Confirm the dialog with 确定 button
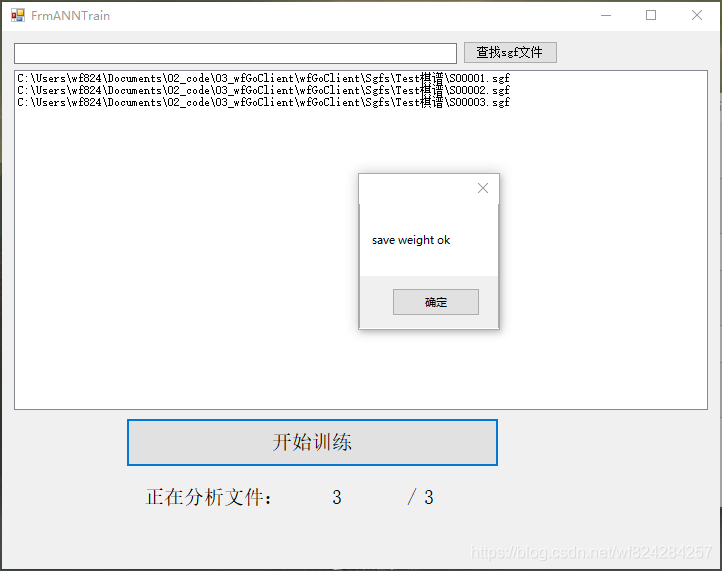The height and width of the screenshot is (571, 722). point(436,302)
